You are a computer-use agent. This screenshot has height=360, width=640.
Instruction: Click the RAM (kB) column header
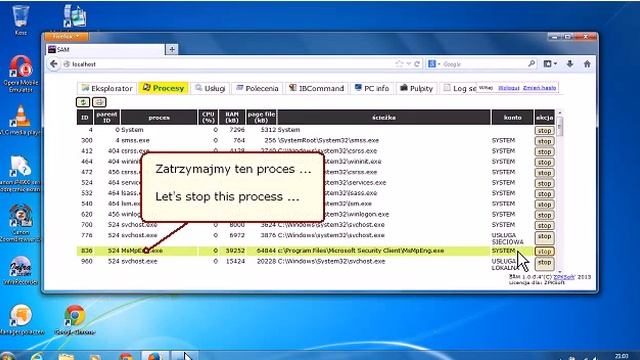pos(232,118)
